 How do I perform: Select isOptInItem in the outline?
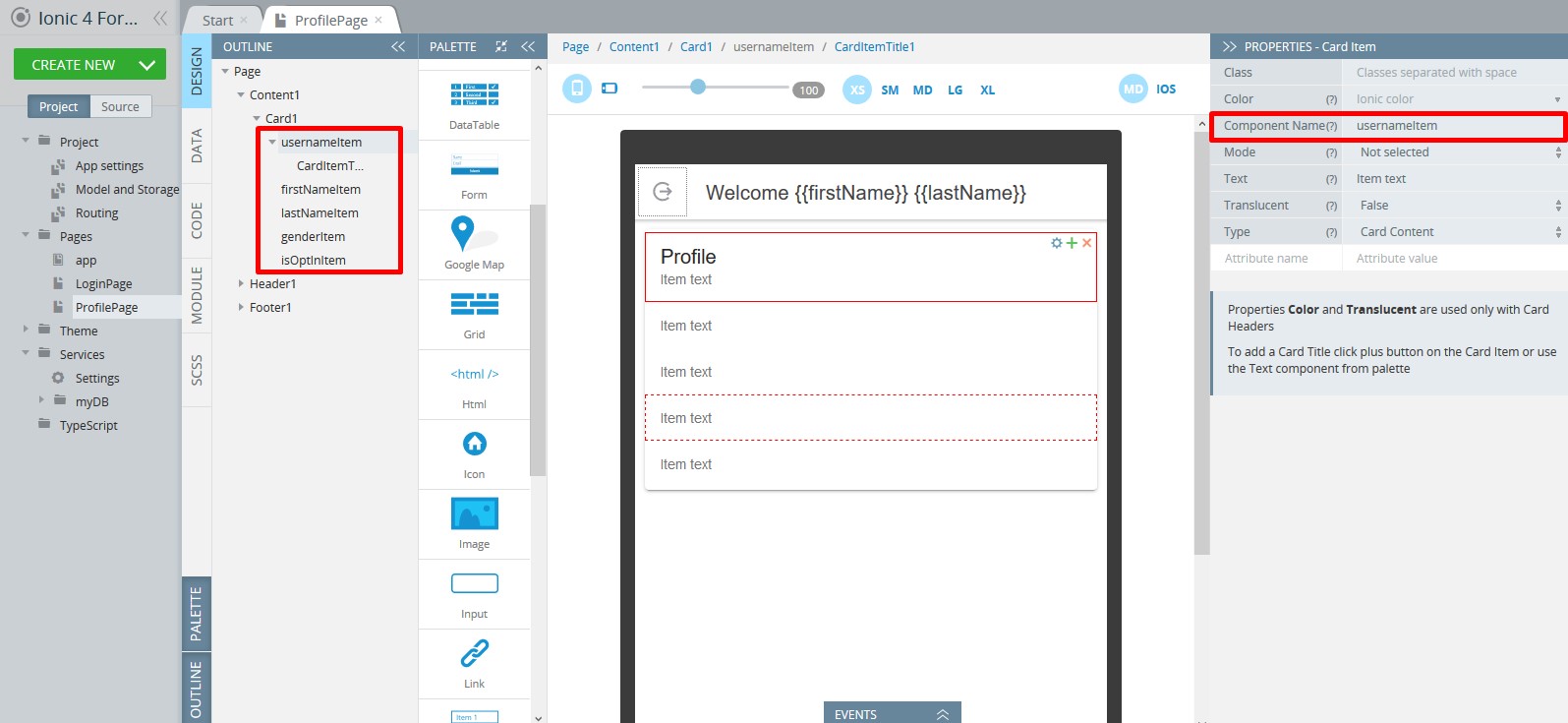313,260
